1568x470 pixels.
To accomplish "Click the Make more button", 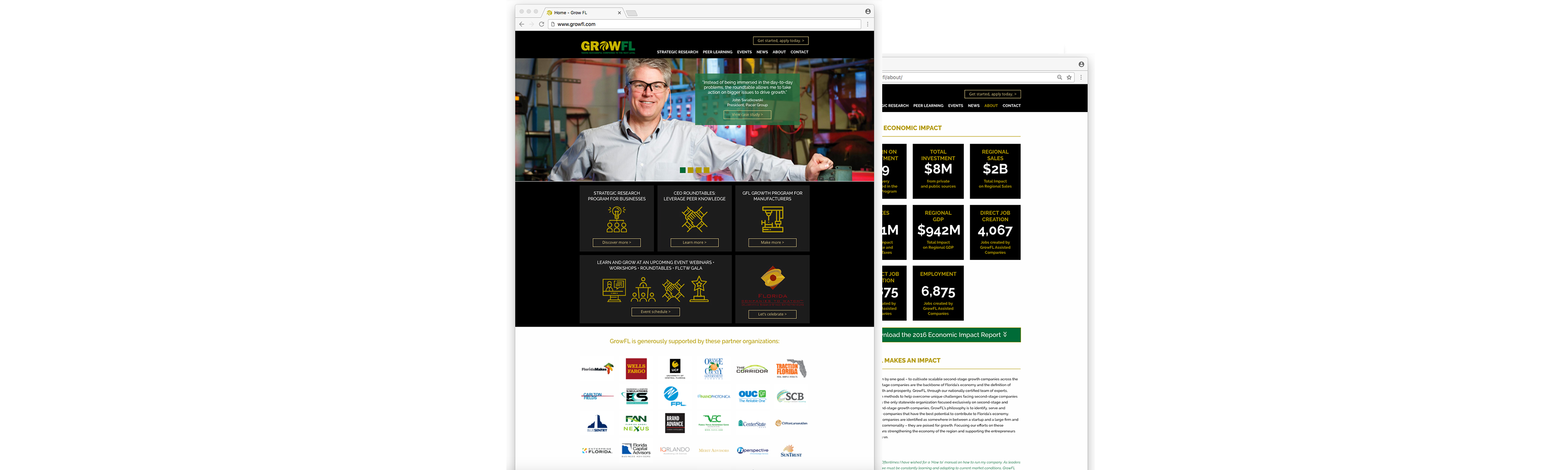I will [x=772, y=242].
